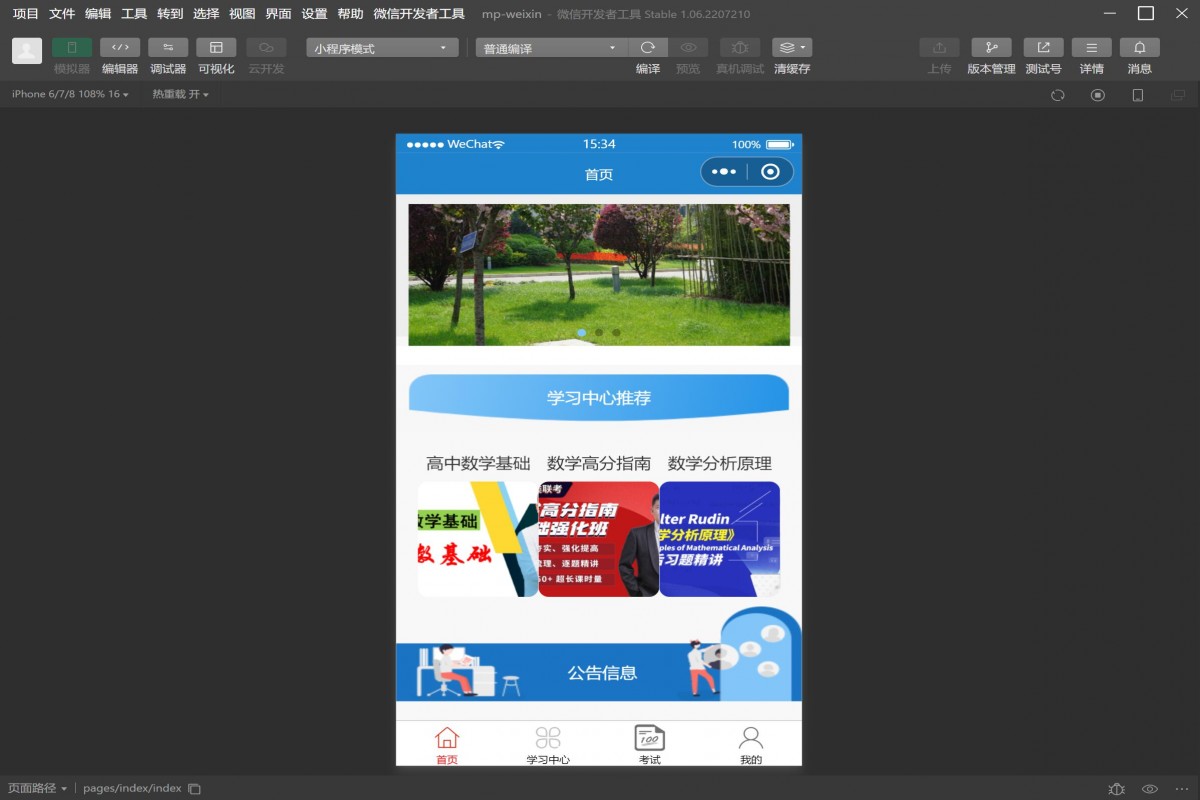Open the 调试器 (Debugger) panel icon
The height and width of the screenshot is (800, 1200).
(167, 47)
